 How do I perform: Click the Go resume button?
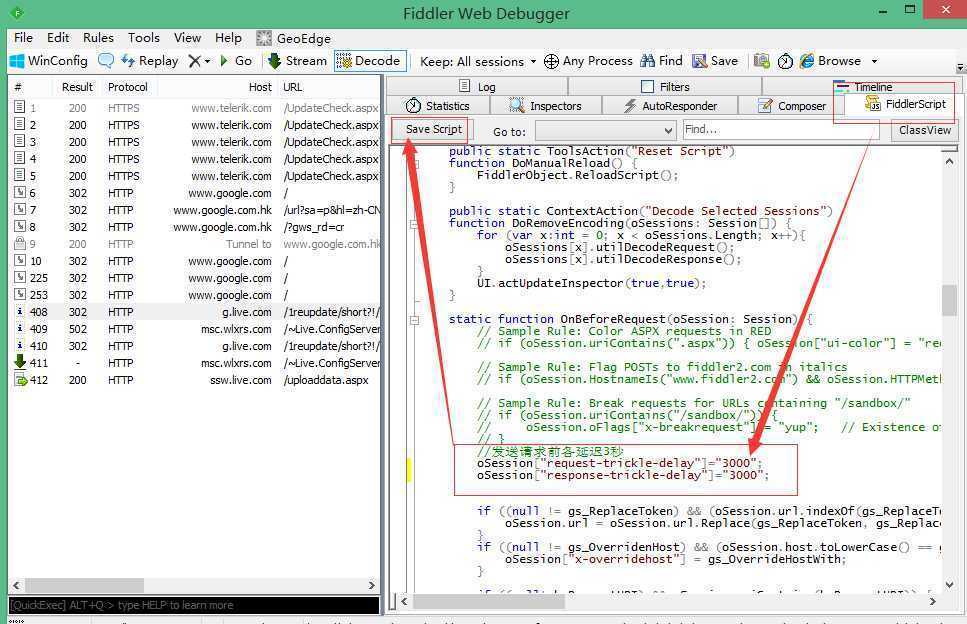coord(236,61)
